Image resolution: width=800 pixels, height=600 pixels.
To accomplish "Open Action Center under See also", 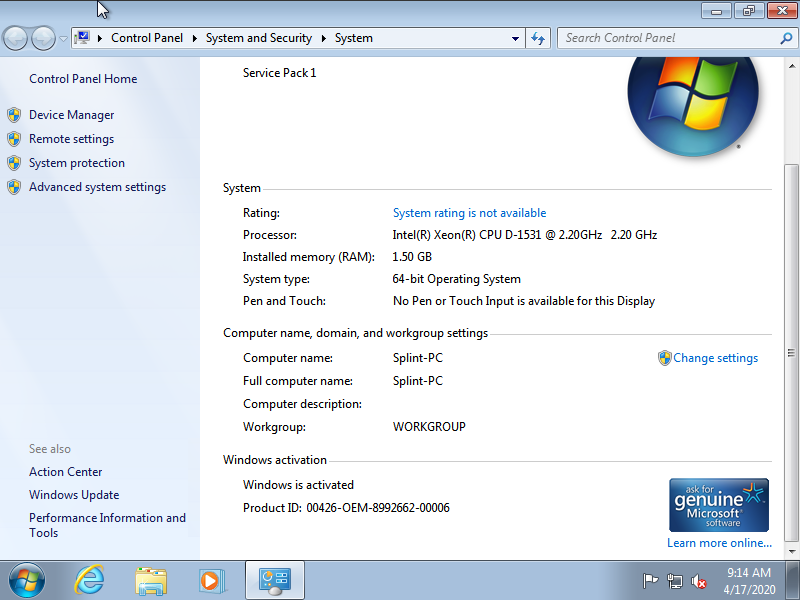I will tap(65, 471).
